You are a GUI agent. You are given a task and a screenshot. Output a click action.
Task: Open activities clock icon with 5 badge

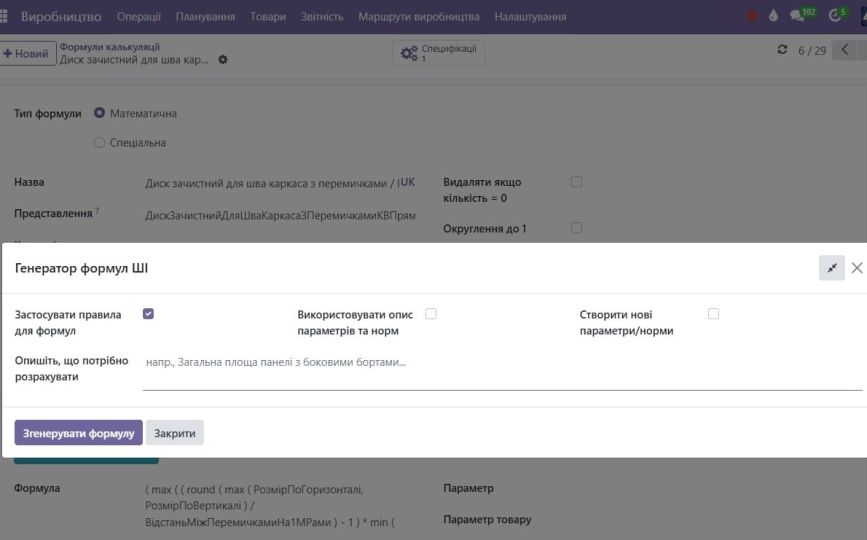[x=836, y=16]
